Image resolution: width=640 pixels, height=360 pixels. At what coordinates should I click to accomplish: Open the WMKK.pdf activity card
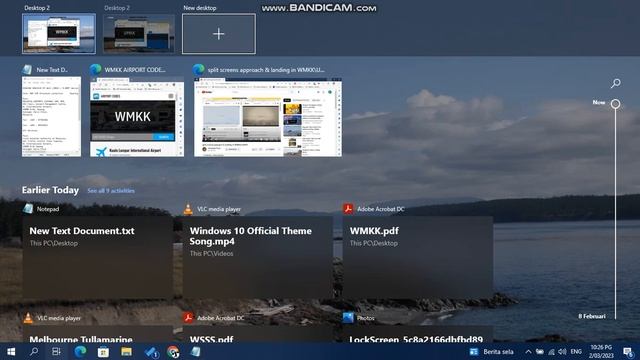pyautogui.click(x=418, y=257)
